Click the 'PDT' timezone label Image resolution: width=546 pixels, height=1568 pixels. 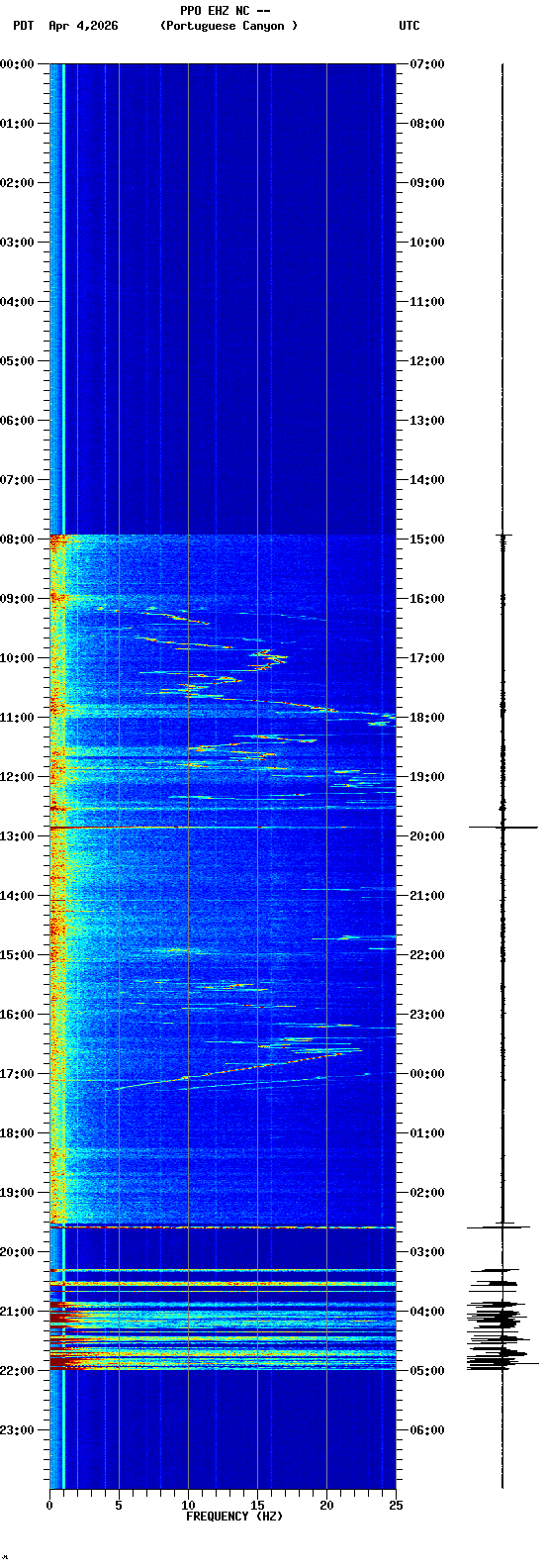click(x=23, y=26)
